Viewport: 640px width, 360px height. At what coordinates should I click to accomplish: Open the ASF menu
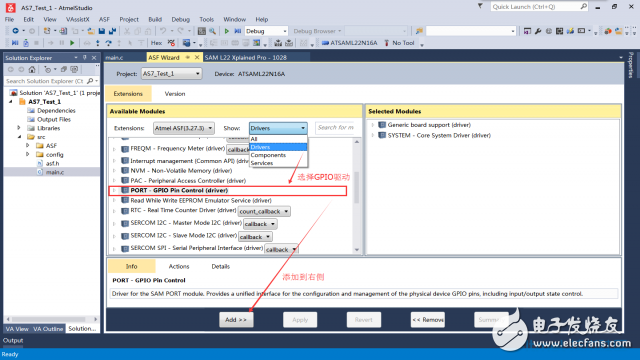coord(104,19)
